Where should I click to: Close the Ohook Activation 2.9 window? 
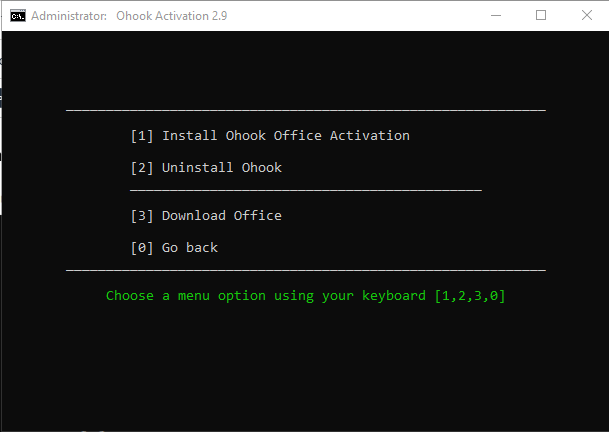(587, 16)
